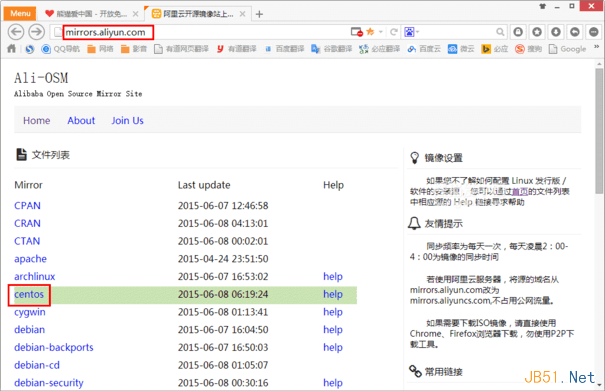Open the download arrow toolbar button
The image size is (605, 391).
(556, 32)
